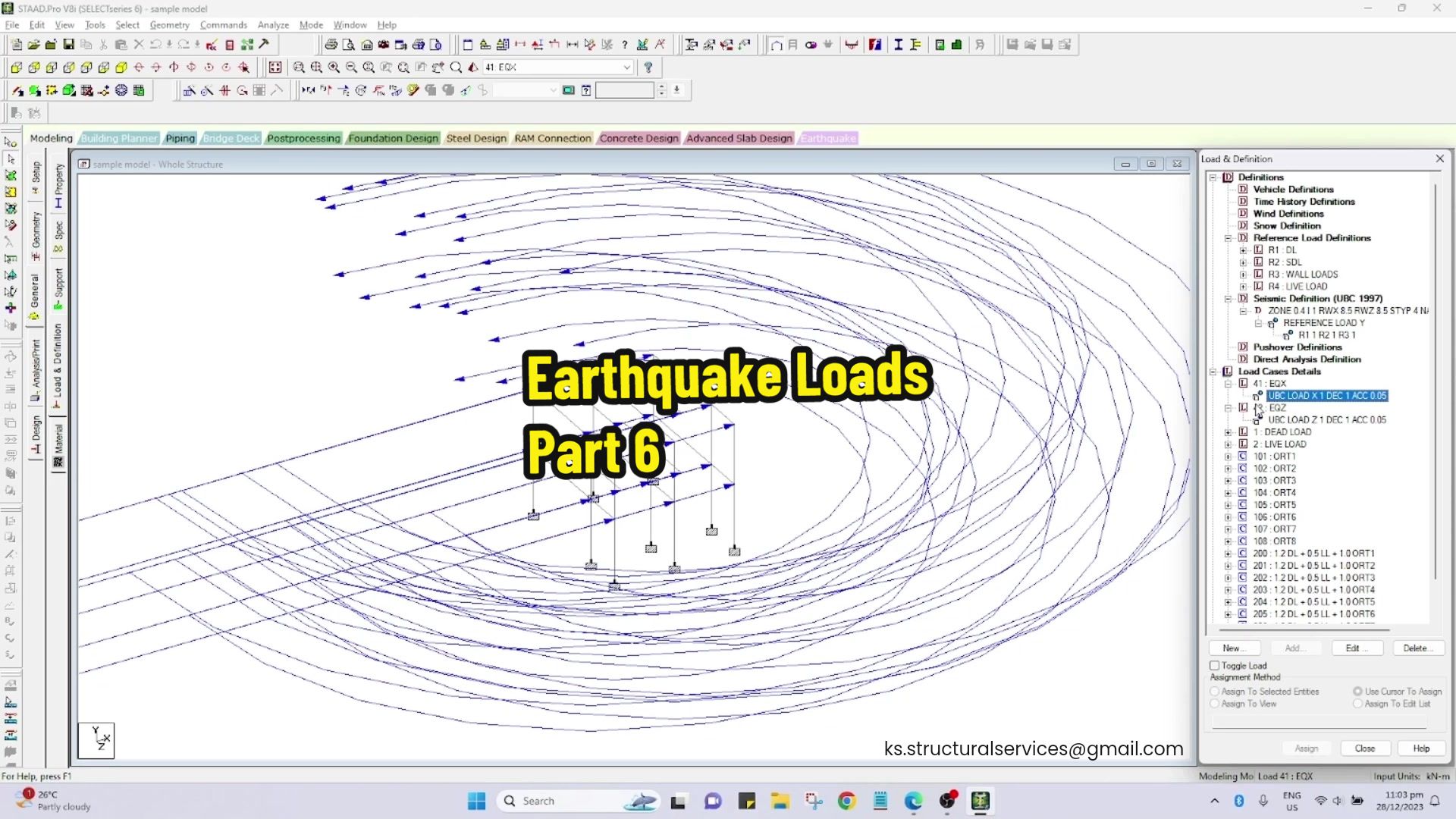The width and height of the screenshot is (1456, 819).
Task: Choose Assign To Edit List option
Action: [x=1357, y=704]
